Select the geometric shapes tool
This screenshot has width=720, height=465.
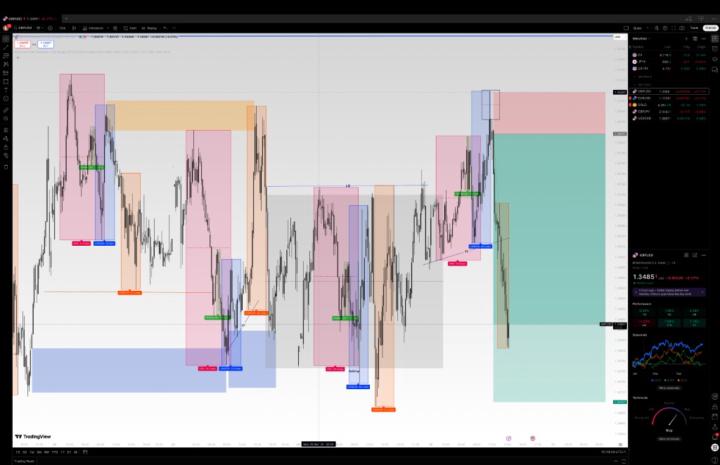(x=6, y=82)
